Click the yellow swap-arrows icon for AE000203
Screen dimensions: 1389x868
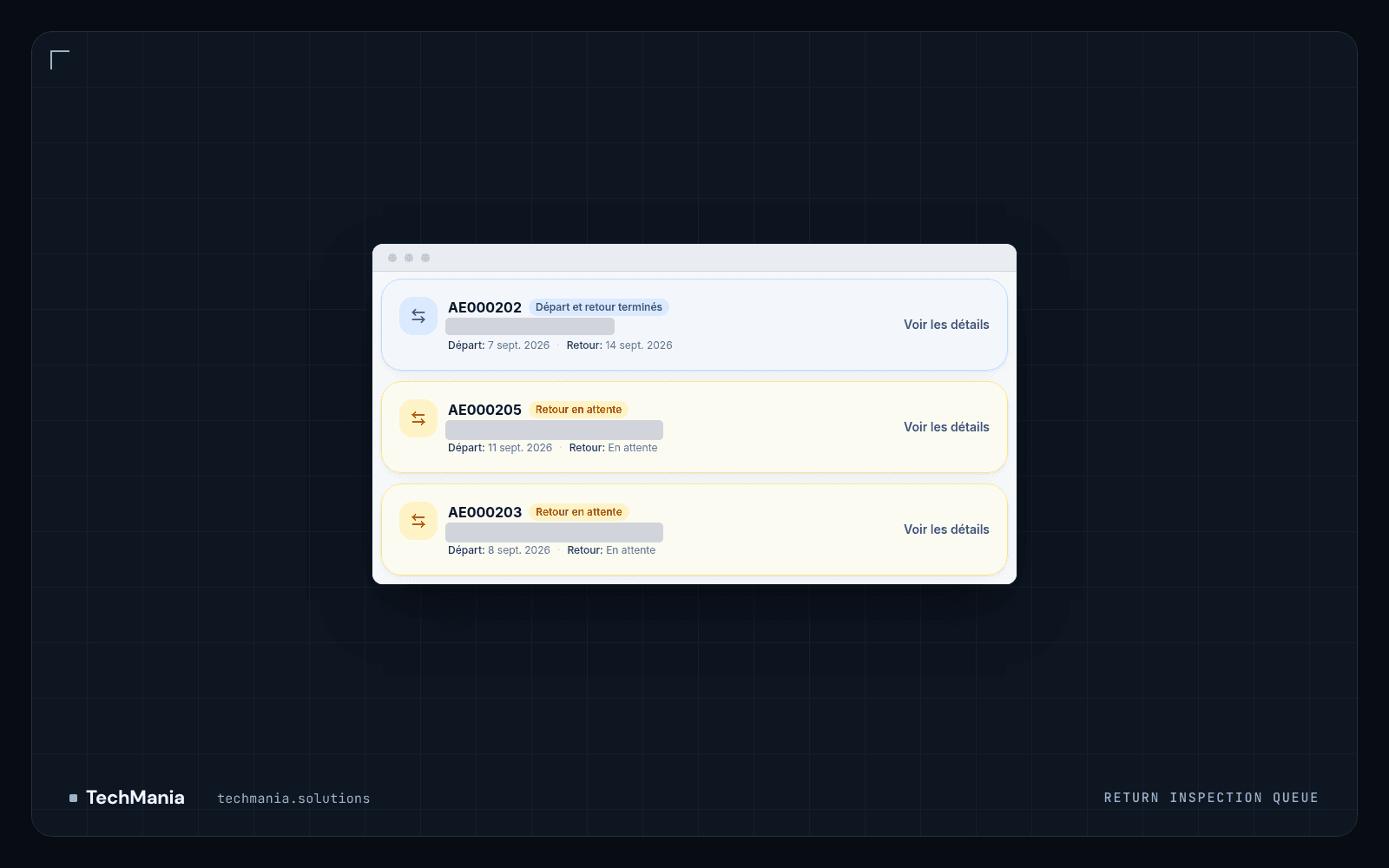tap(418, 521)
